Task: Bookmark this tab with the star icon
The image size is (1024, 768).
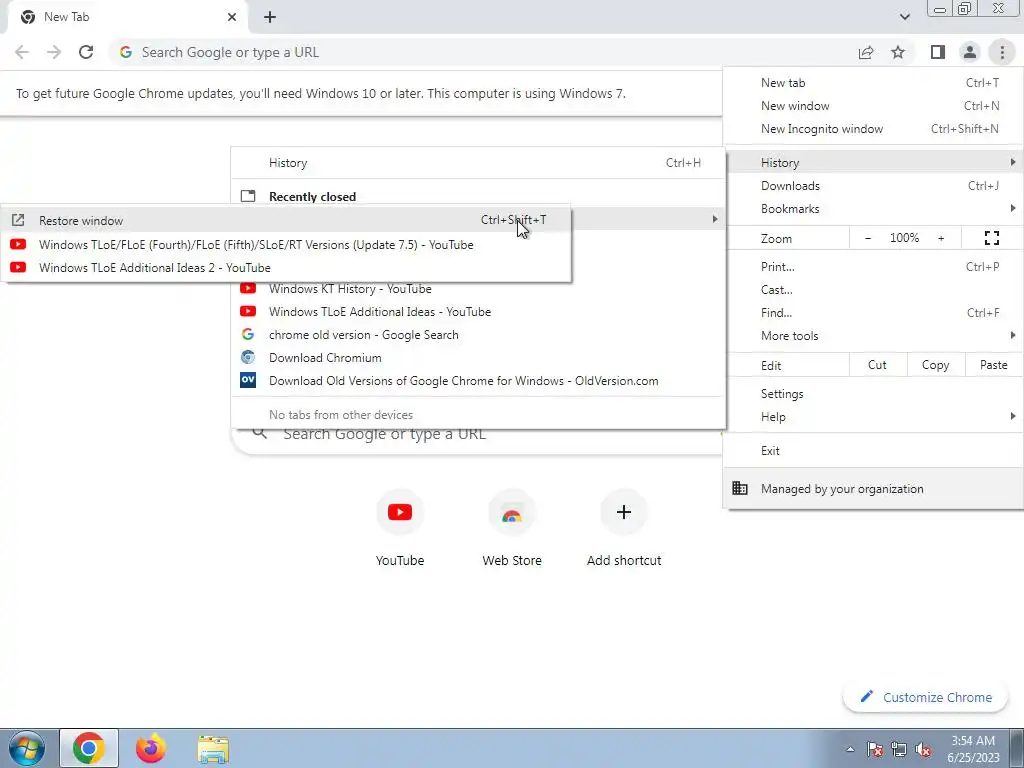Action: pyautogui.click(x=898, y=52)
